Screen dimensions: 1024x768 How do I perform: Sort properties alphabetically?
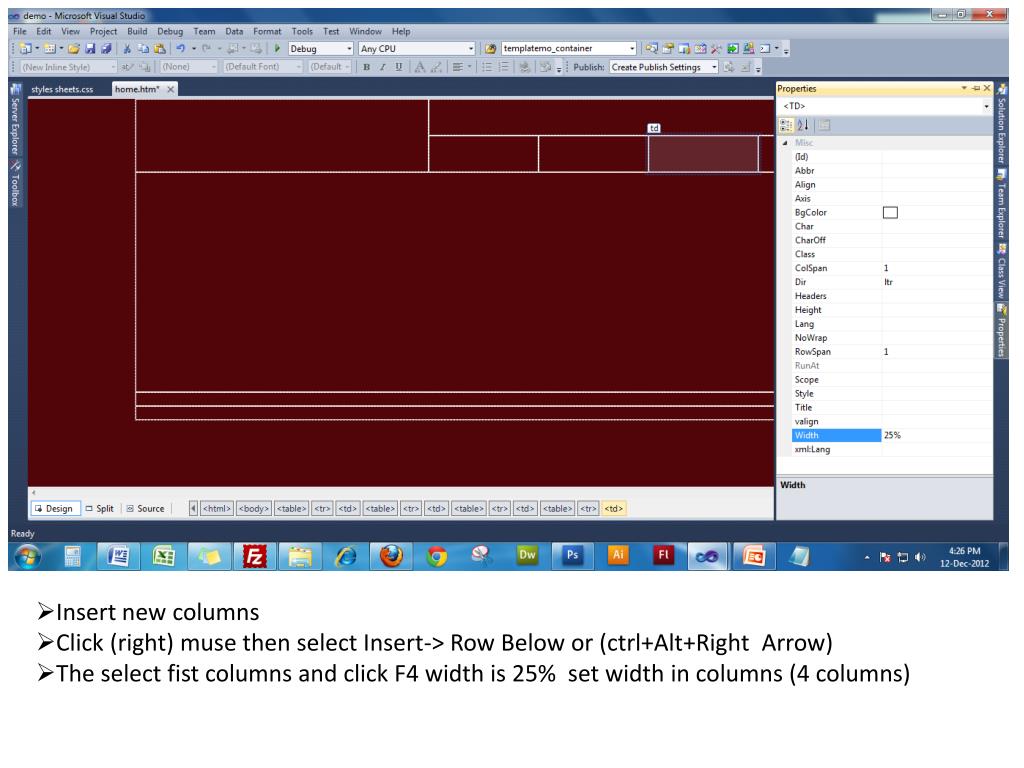[803, 125]
